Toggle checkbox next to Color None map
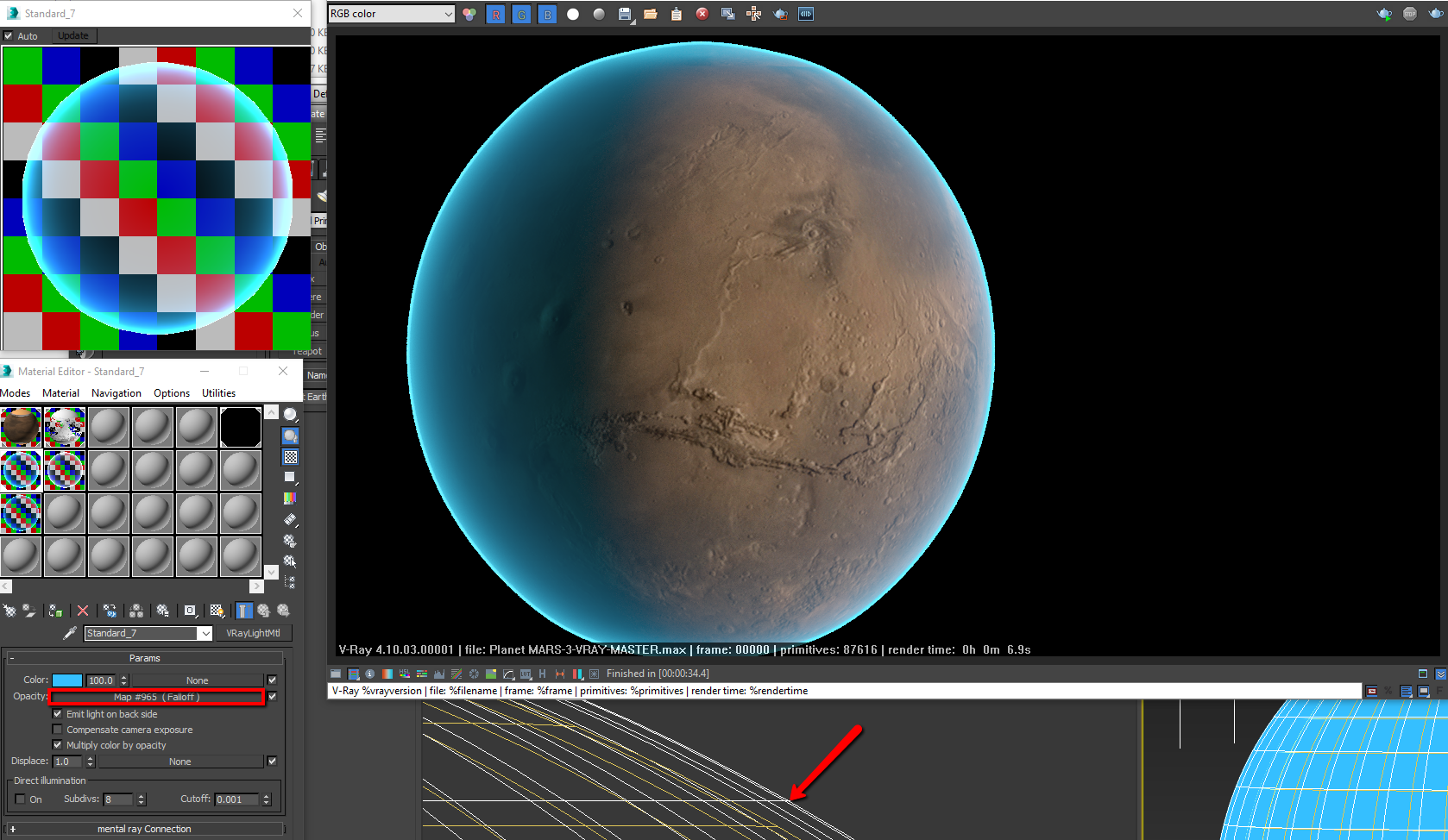Screen dimensions: 1448x840 click(x=273, y=680)
